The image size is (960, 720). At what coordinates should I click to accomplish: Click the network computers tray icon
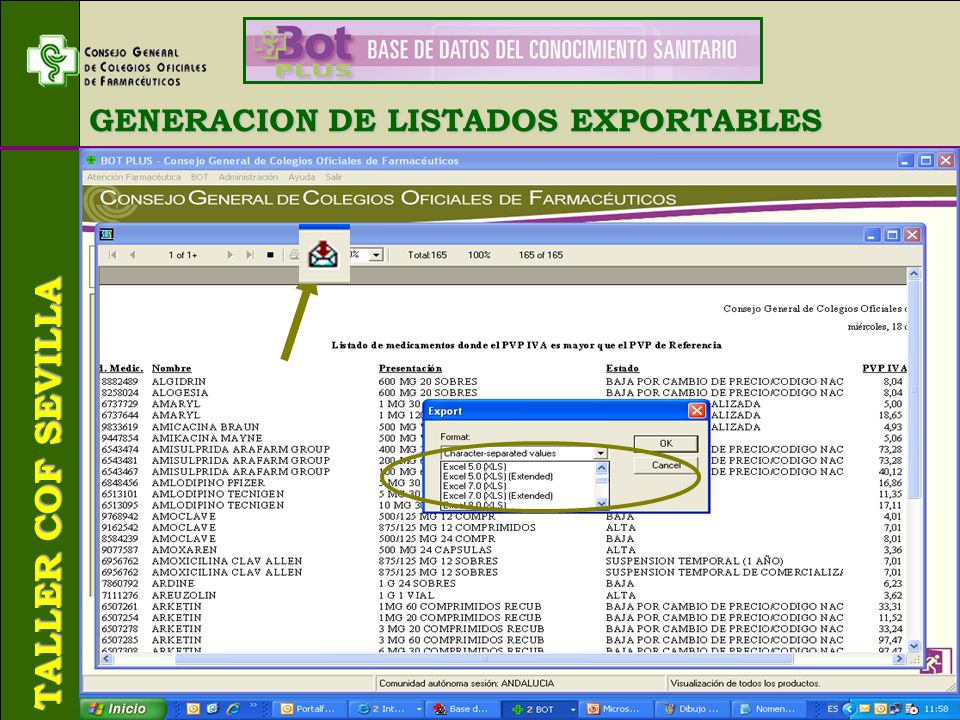point(895,708)
